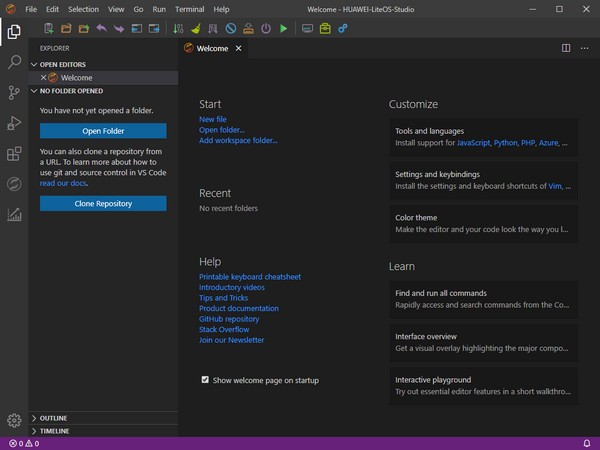Viewport: 600px width, 450px height.
Task: Click the green Run play toolbar icon
Action: click(284, 29)
